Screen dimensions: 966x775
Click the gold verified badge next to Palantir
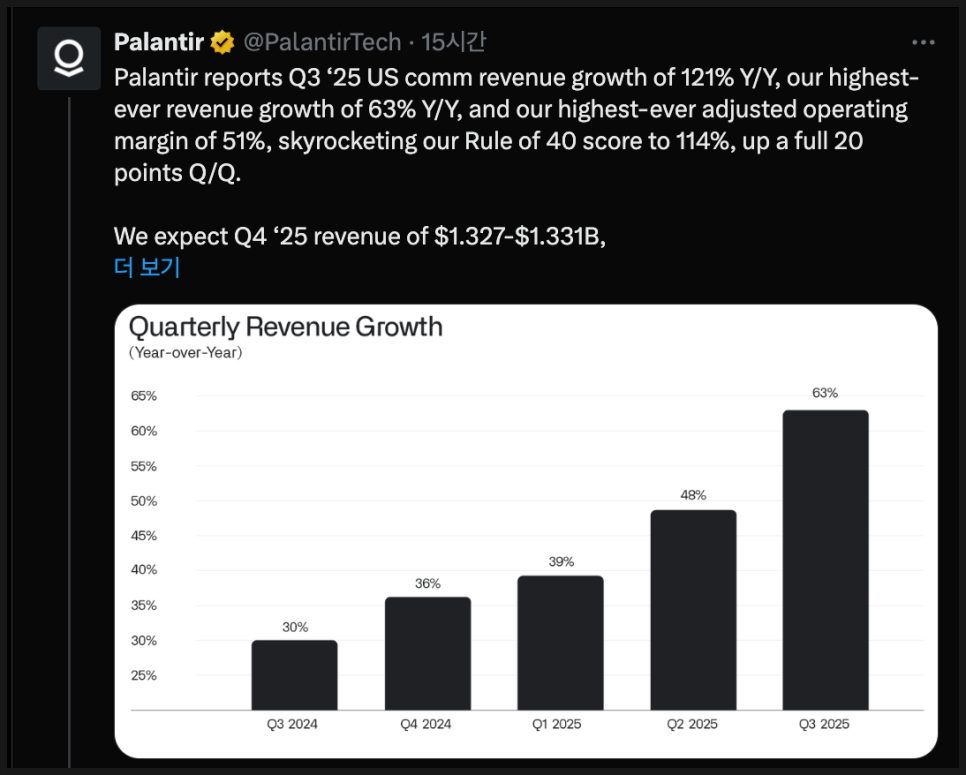[x=222, y=43]
